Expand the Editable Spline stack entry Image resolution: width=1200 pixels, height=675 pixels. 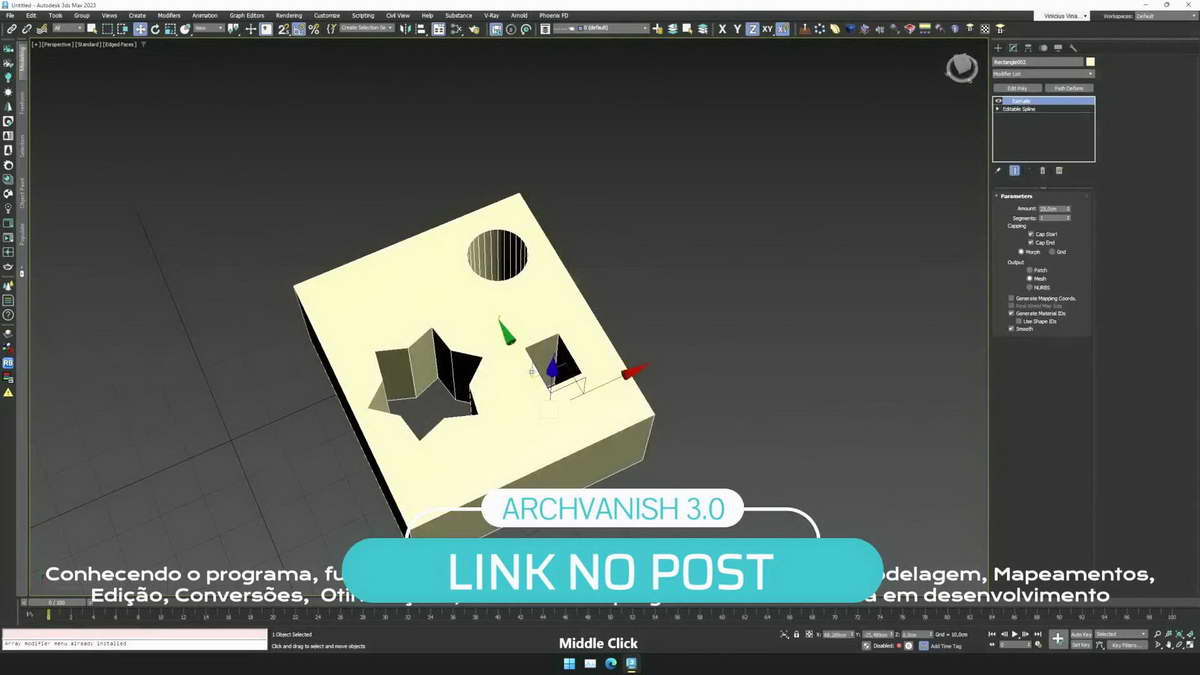pyautogui.click(x=998, y=109)
